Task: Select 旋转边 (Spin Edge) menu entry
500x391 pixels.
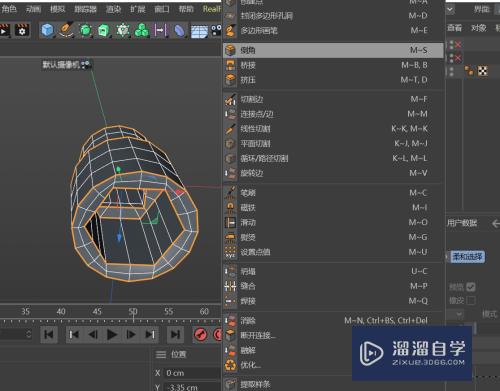Action: click(x=333, y=173)
